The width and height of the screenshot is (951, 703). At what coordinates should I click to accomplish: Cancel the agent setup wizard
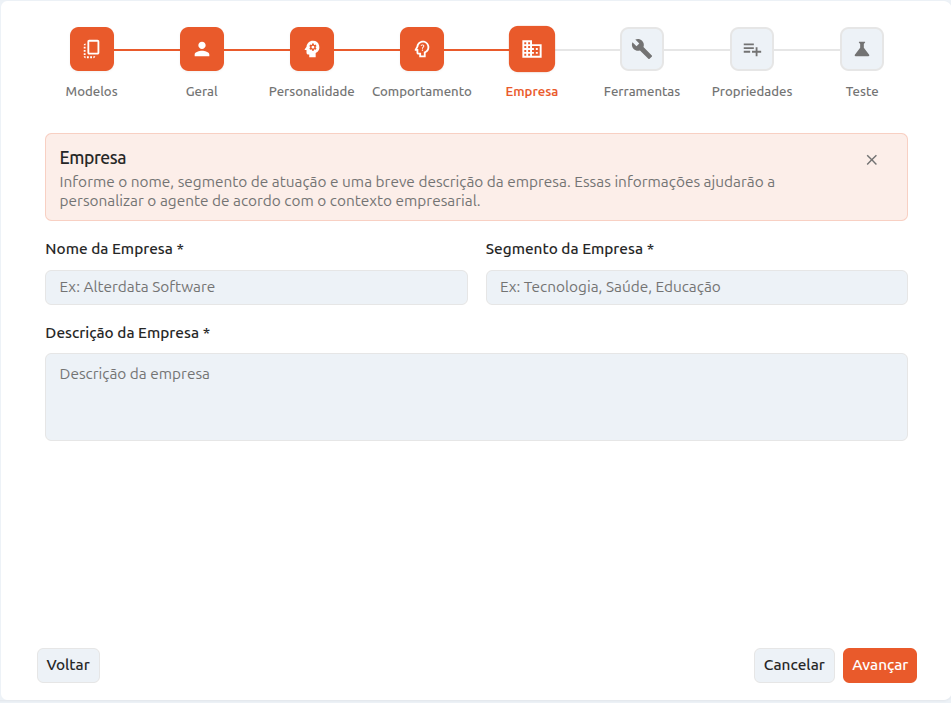point(794,665)
